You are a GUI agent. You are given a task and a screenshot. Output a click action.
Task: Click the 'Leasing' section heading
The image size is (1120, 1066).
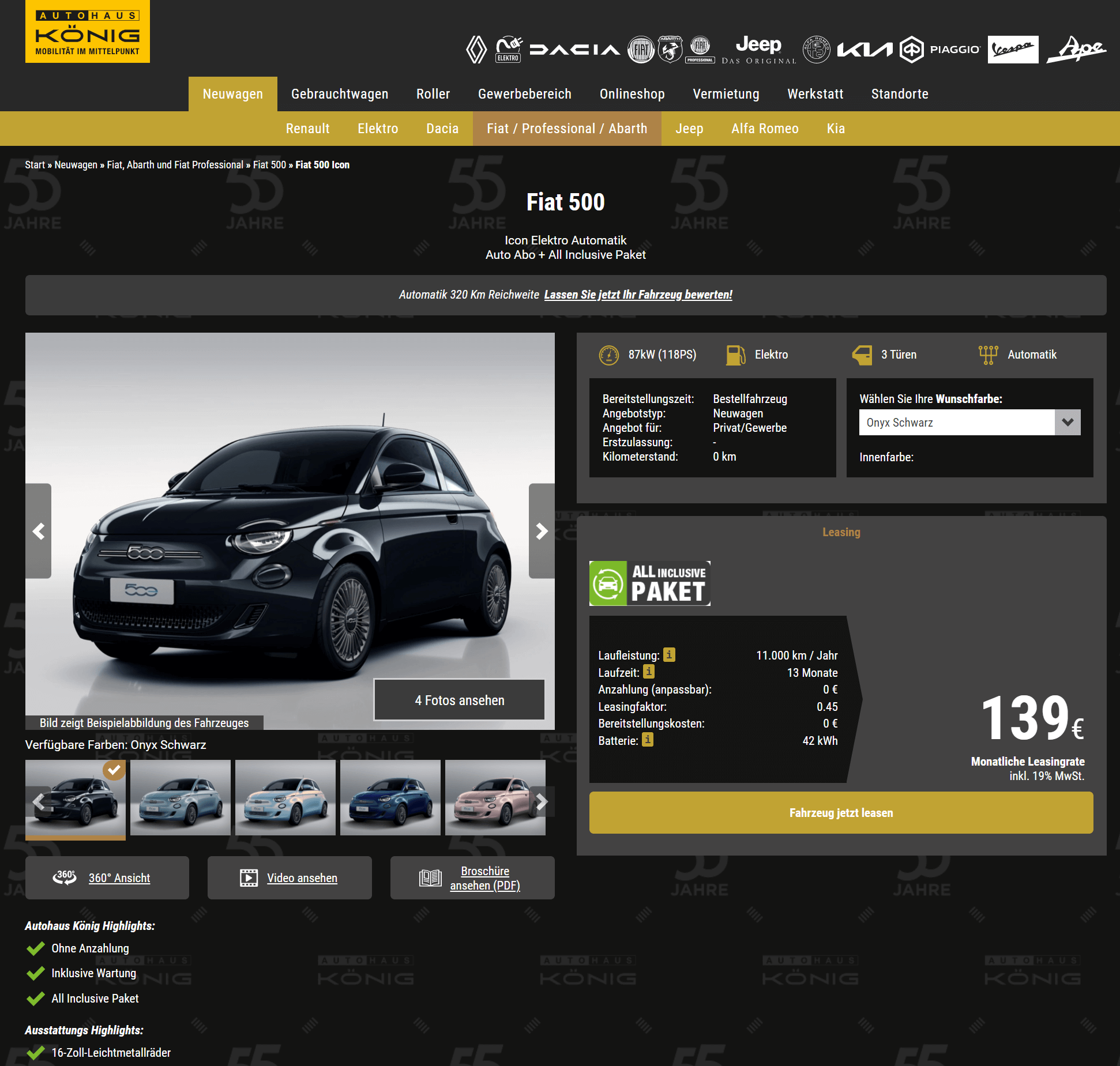point(841,532)
